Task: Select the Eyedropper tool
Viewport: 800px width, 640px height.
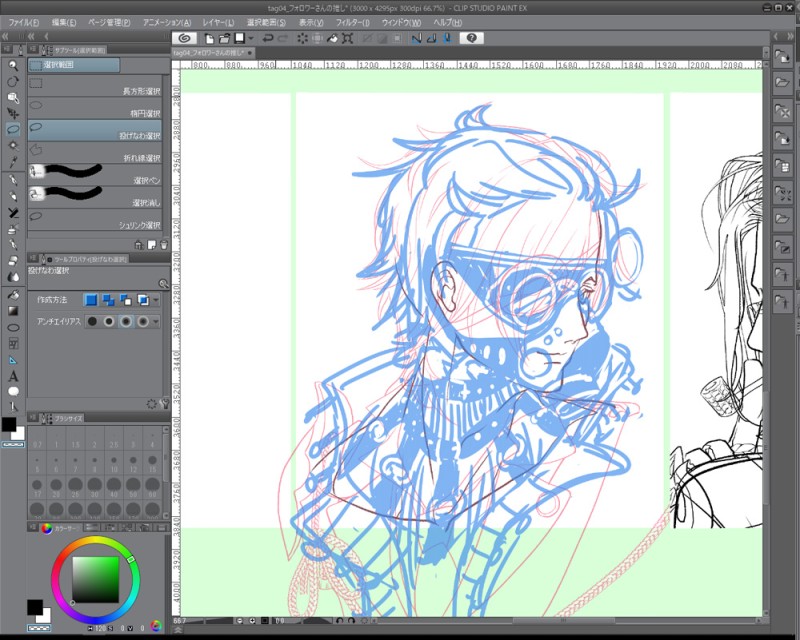Action: click(x=13, y=162)
